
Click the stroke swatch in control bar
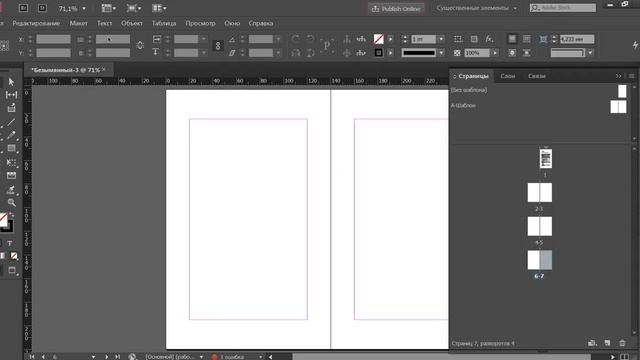378,53
